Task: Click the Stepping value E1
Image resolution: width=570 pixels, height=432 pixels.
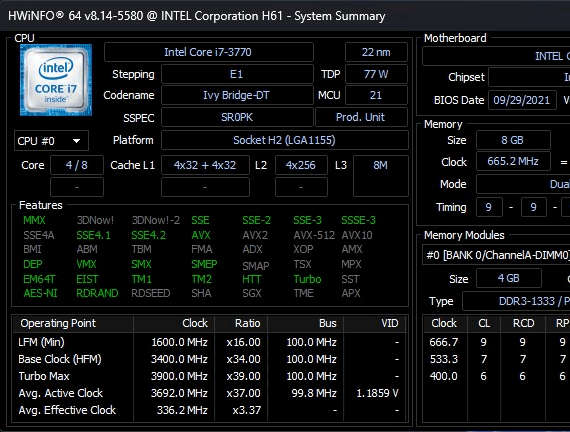Action: (x=237, y=74)
